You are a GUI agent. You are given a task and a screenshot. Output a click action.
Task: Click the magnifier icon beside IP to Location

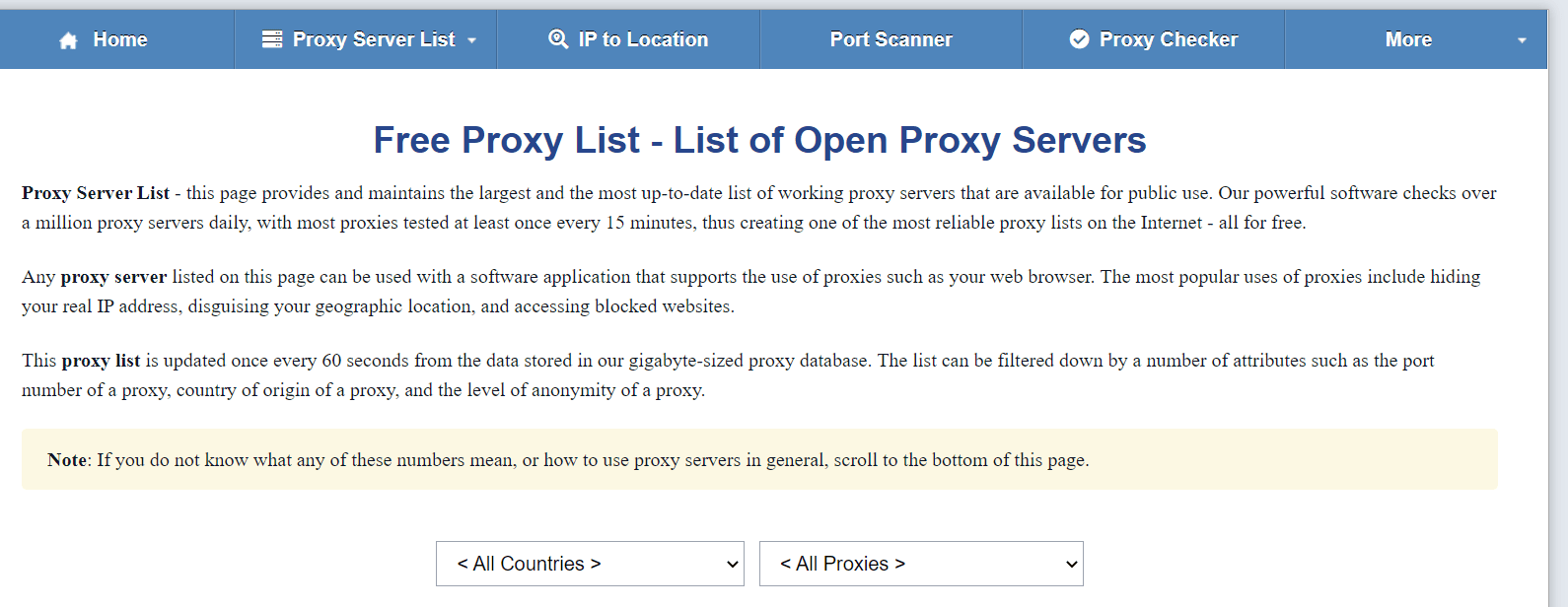[x=558, y=39]
